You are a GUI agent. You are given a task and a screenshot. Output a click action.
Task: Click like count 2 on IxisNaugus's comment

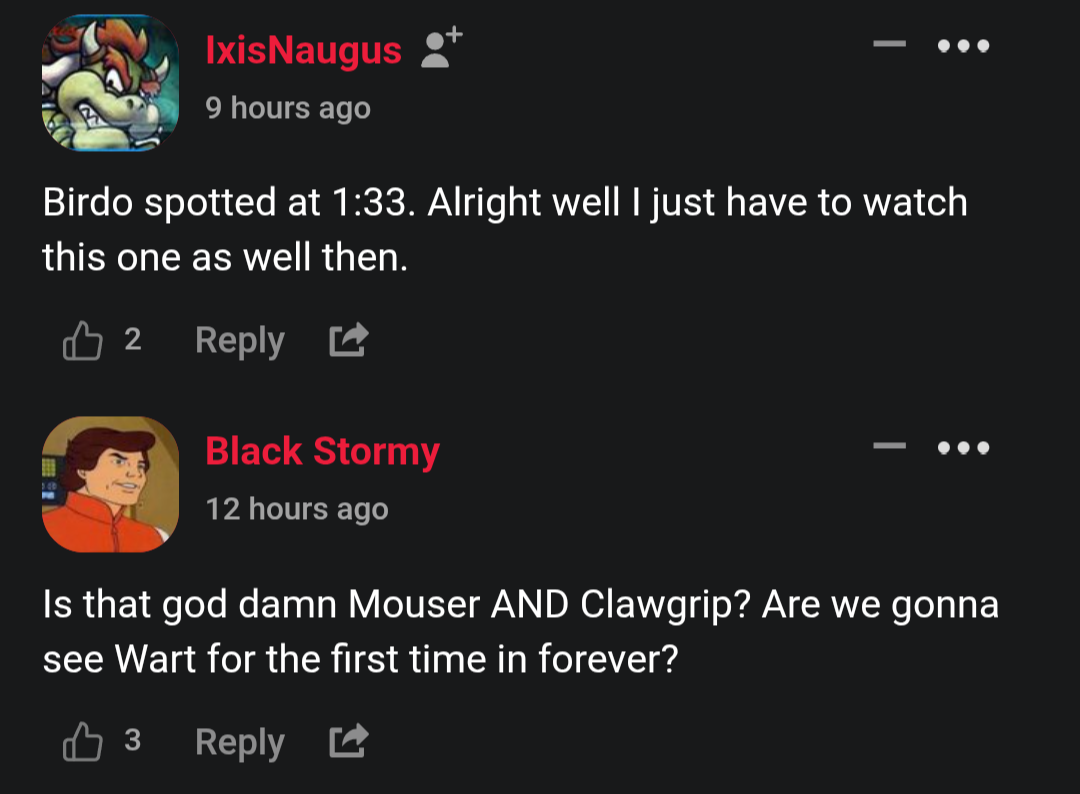tap(132, 340)
